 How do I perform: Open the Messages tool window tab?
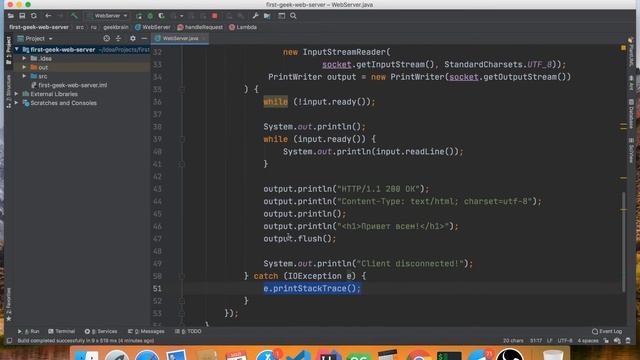click(146, 331)
